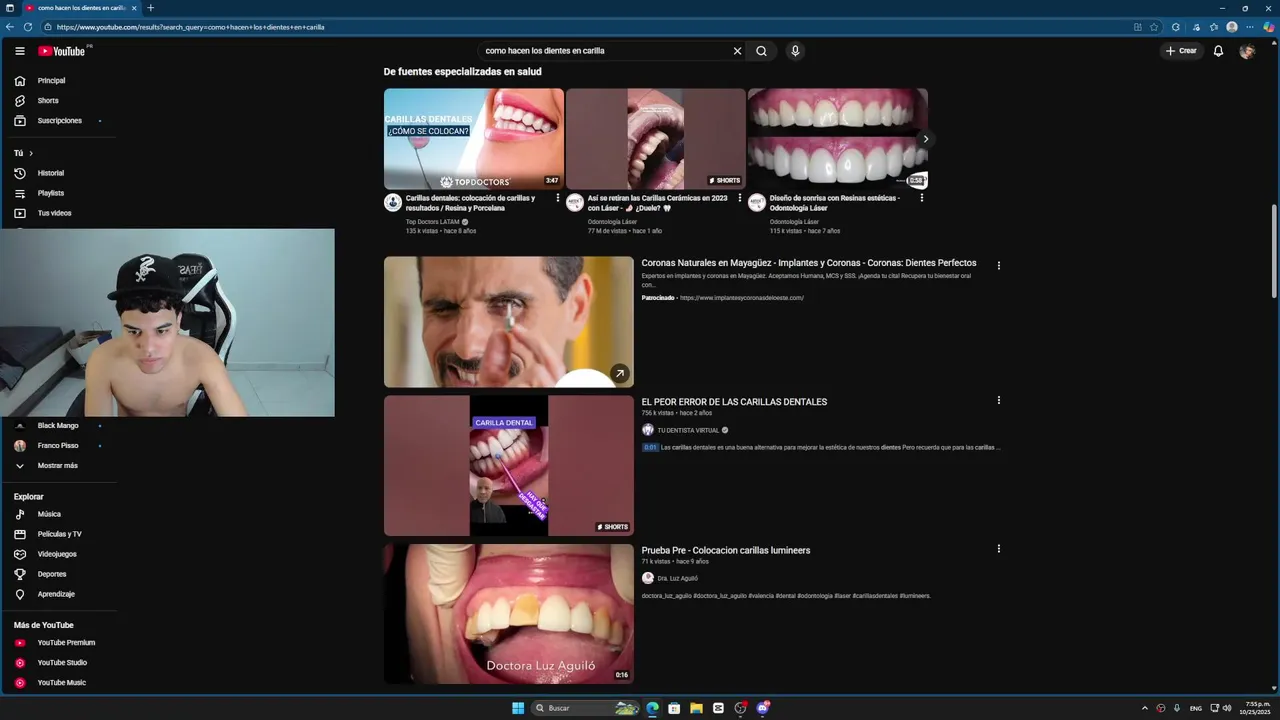Viewport: 1280px width, 720px height.
Task: Clear the search query with the X
Action: pos(738,51)
